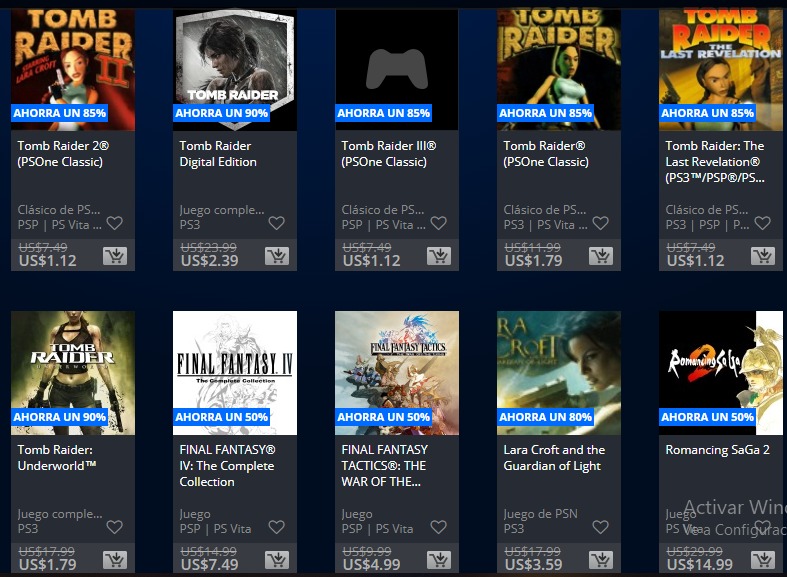
Task: Open Lara Croft and the Guardian of Light link
Action: coord(554,458)
